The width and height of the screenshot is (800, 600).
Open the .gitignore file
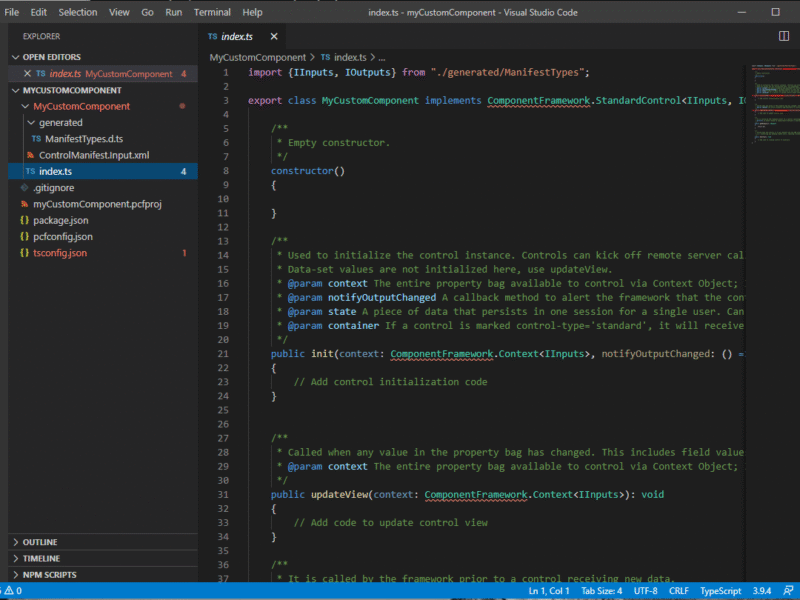point(54,188)
